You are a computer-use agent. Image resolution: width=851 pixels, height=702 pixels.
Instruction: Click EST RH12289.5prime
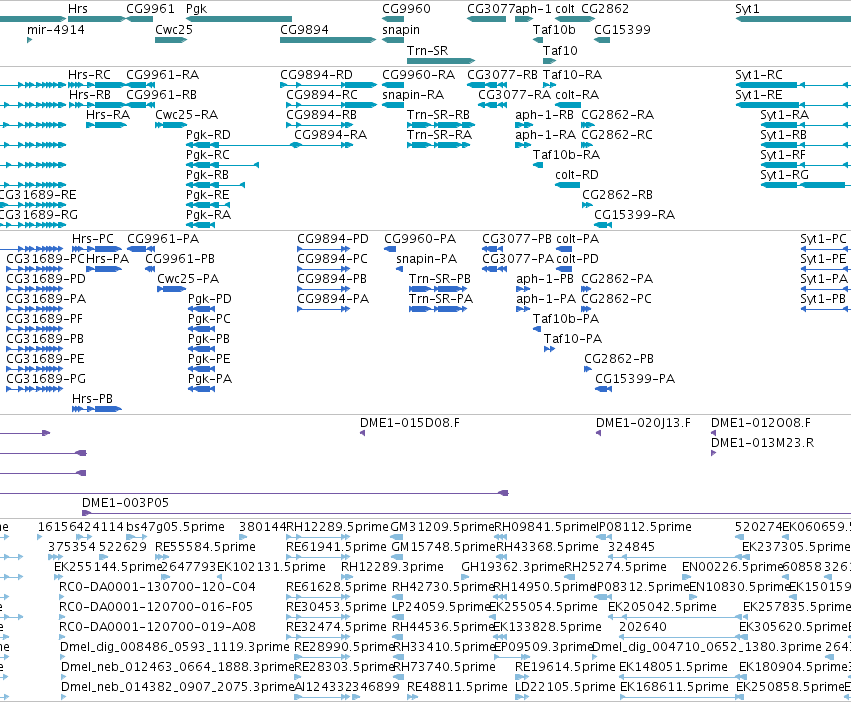[x=337, y=527]
